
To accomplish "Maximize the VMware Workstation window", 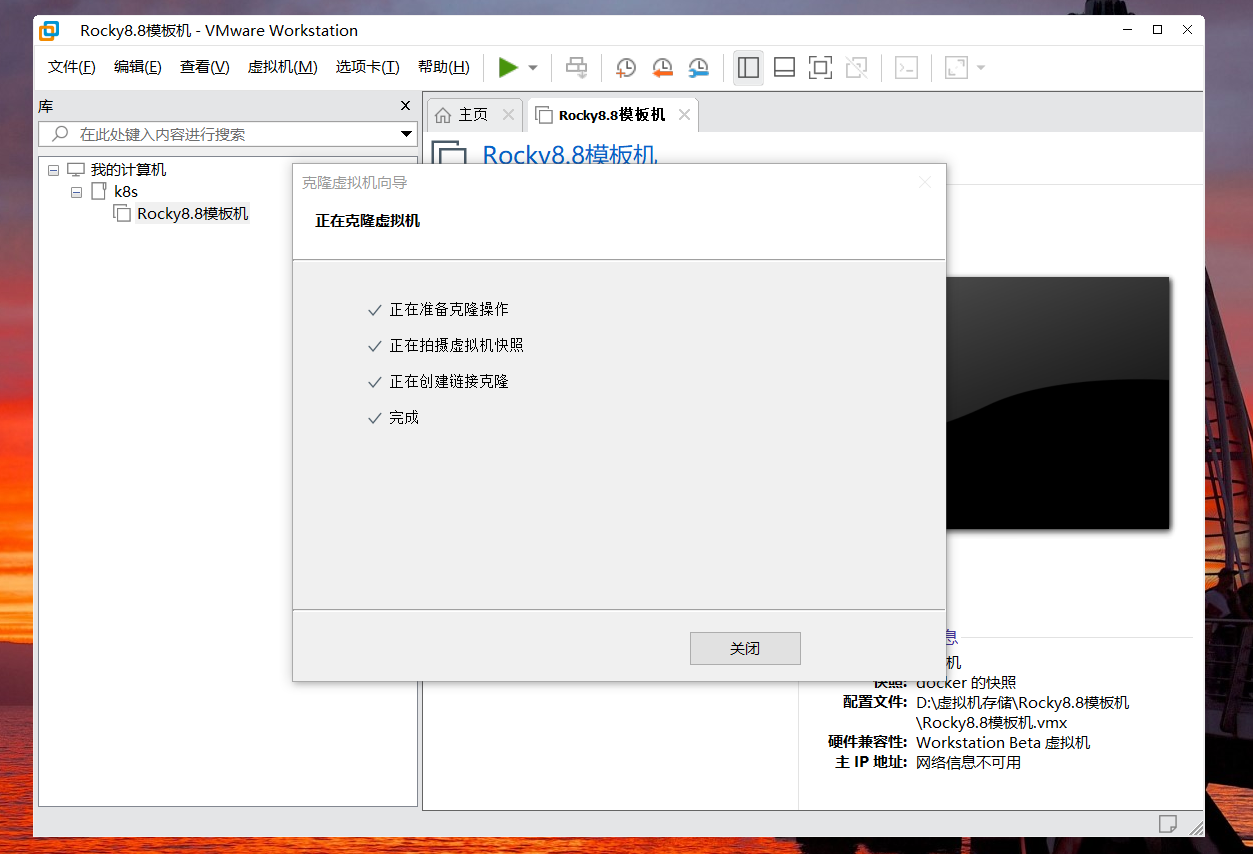I will (1157, 30).
